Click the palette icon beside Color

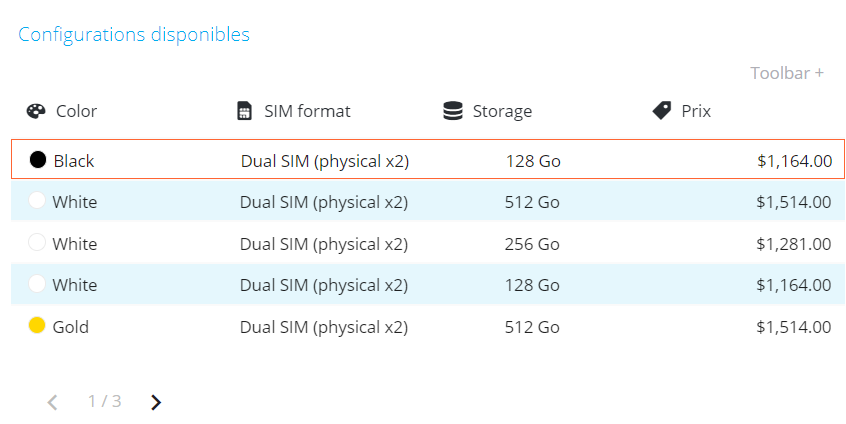coord(36,111)
